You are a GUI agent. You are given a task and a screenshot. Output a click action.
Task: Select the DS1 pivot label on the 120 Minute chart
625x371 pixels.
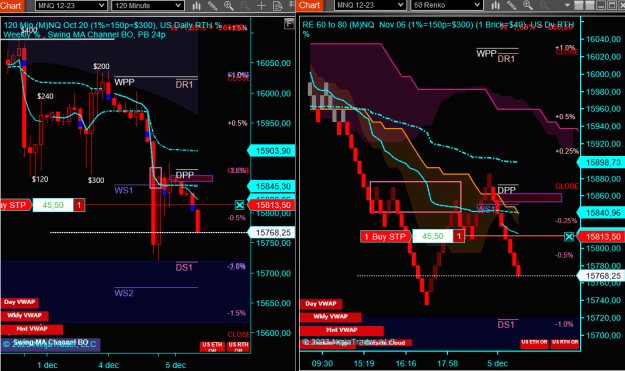click(x=184, y=267)
